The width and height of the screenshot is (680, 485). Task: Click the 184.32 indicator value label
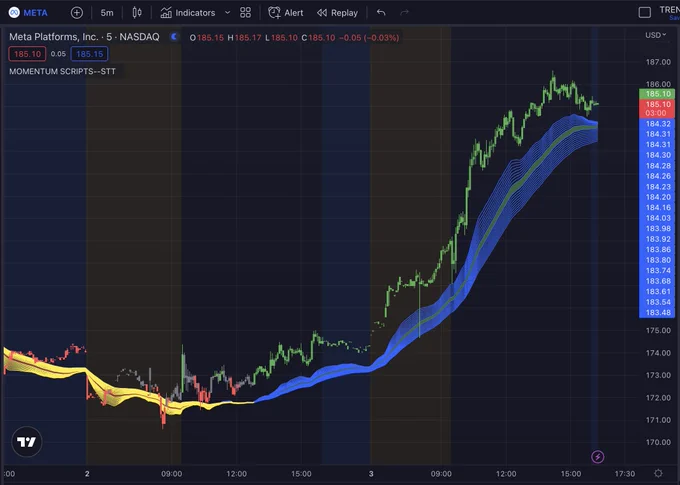click(x=657, y=124)
